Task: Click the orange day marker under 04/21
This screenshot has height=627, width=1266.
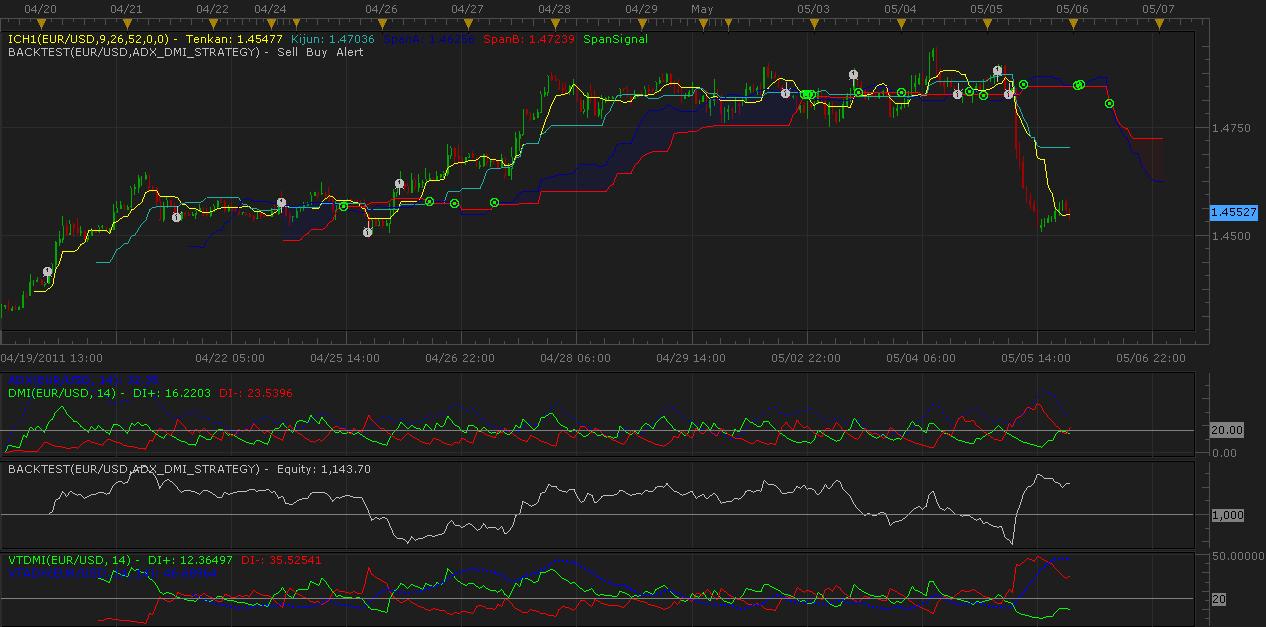Action: pyautogui.click(x=126, y=22)
